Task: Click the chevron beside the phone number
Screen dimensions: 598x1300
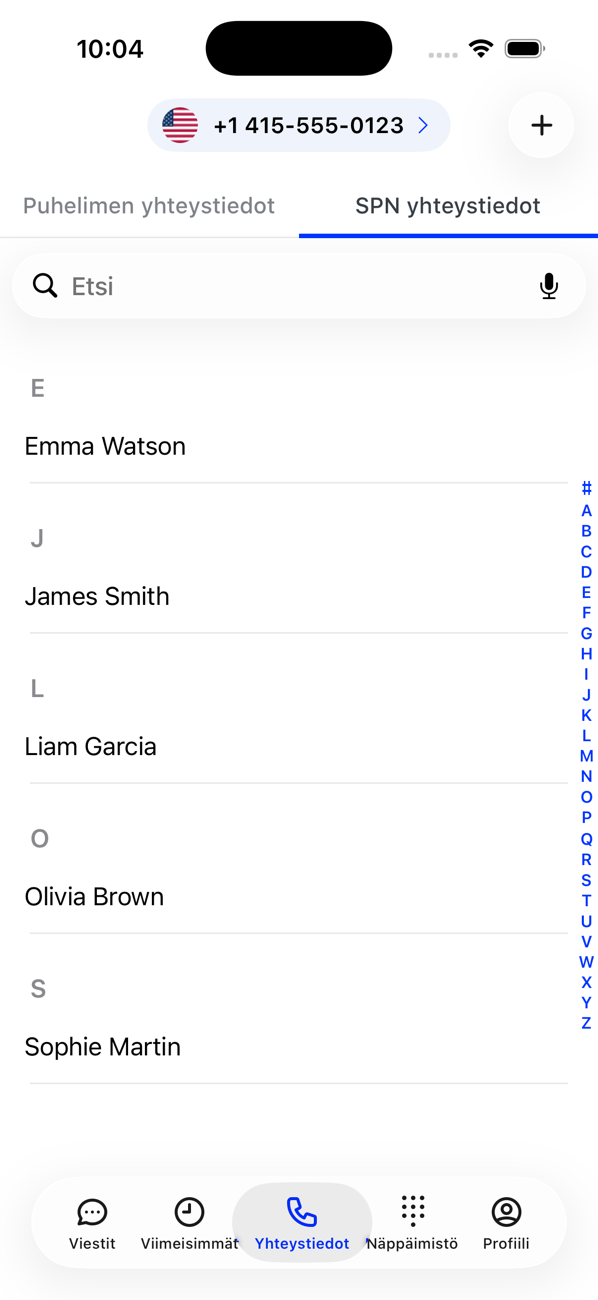Action: [x=423, y=125]
